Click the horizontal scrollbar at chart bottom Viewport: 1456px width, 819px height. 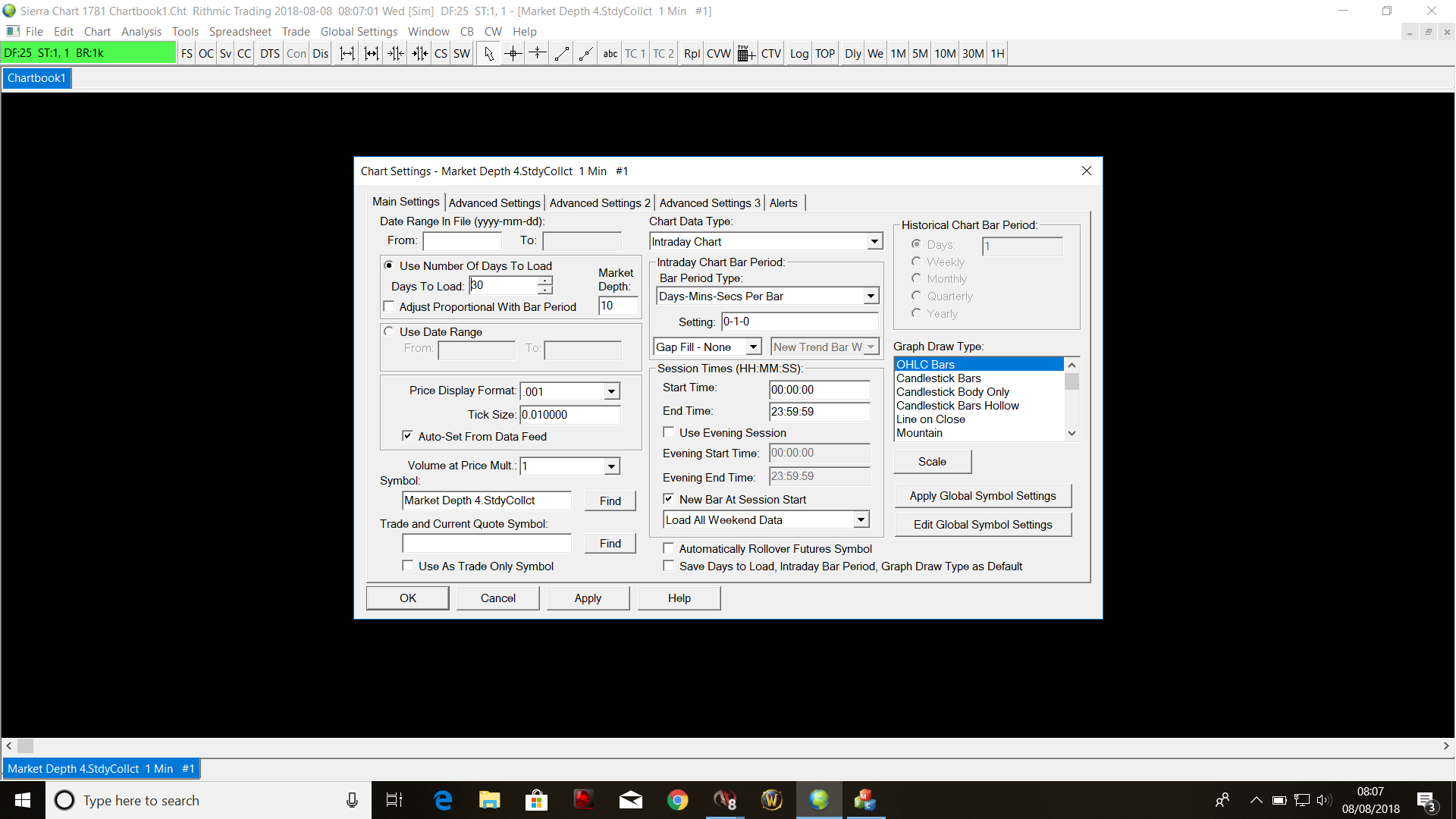click(728, 745)
